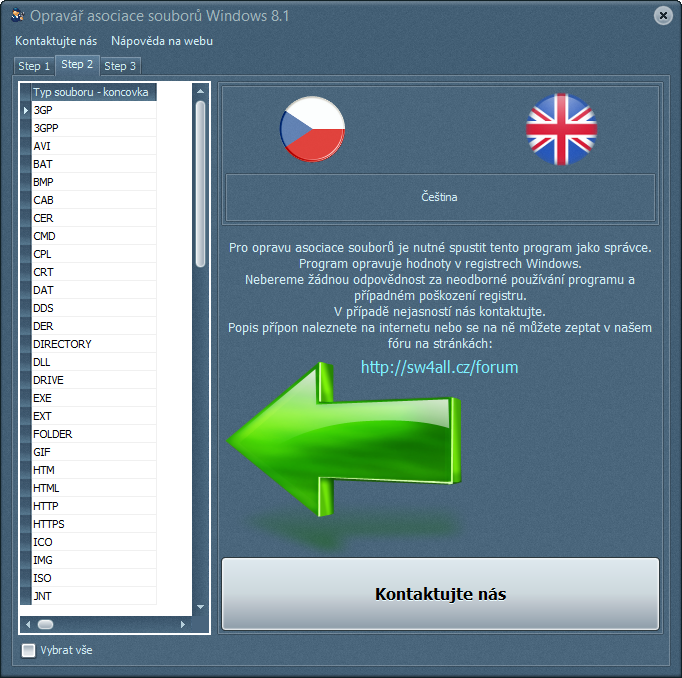Select the ICO file type row
The height and width of the screenshot is (678, 682).
point(94,542)
